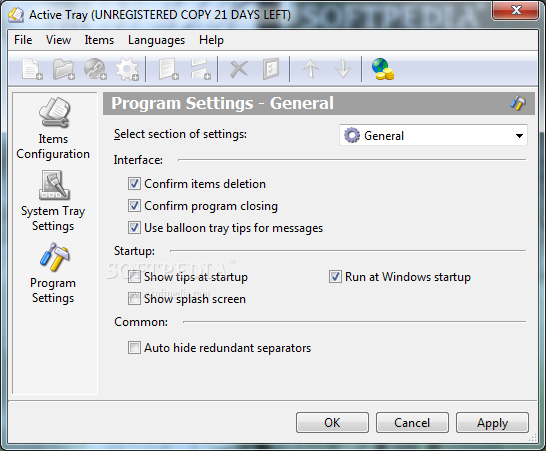The height and width of the screenshot is (451, 546).
Task: Click the add folder toolbar icon
Action: (64, 69)
